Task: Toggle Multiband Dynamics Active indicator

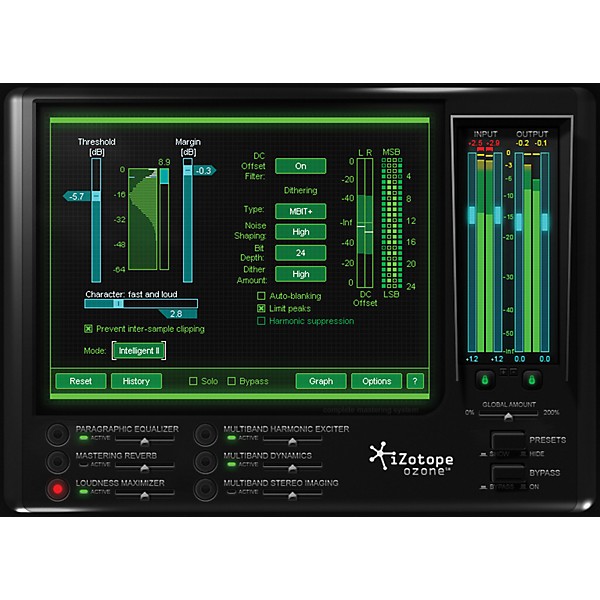Action: coord(232,465)
